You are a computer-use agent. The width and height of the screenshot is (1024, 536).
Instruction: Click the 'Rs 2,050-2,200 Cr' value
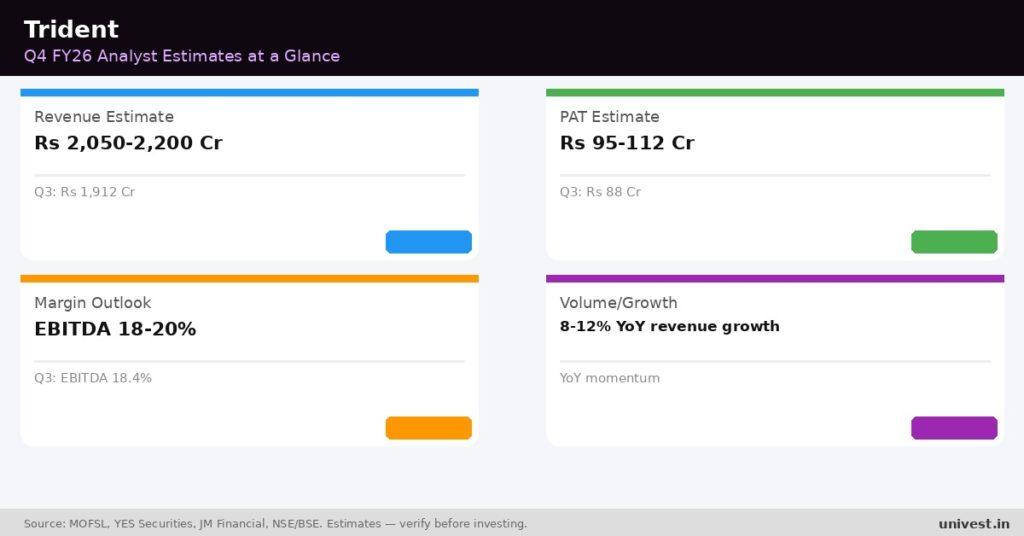tap(128, 143)
